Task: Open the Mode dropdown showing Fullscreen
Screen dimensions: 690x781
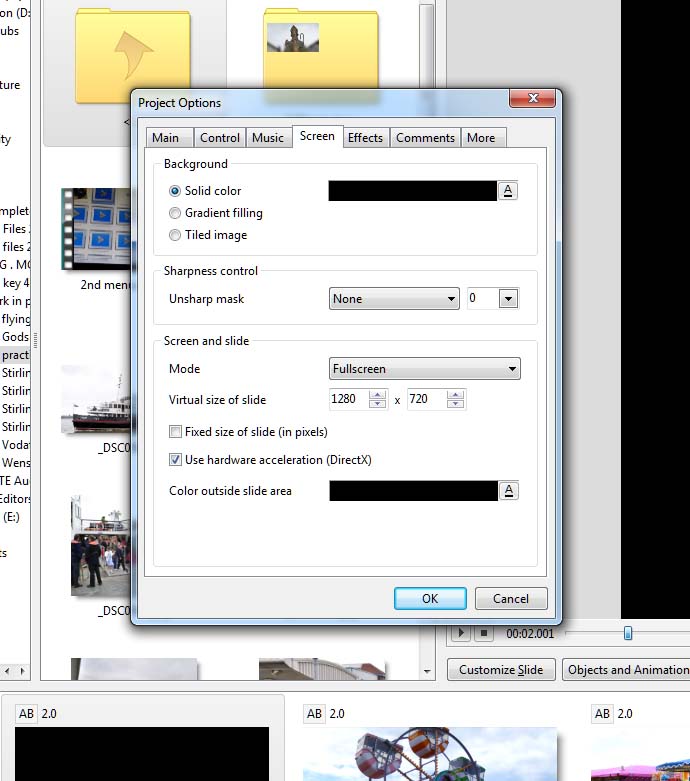Action: (x=425, y=369)
